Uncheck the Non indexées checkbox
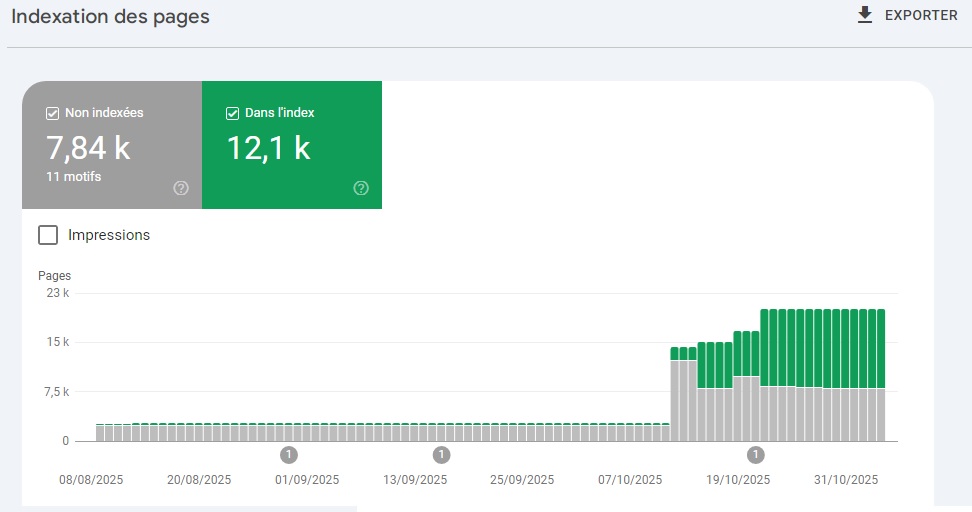Screen dimensions: 972x512 click(53, 113)
